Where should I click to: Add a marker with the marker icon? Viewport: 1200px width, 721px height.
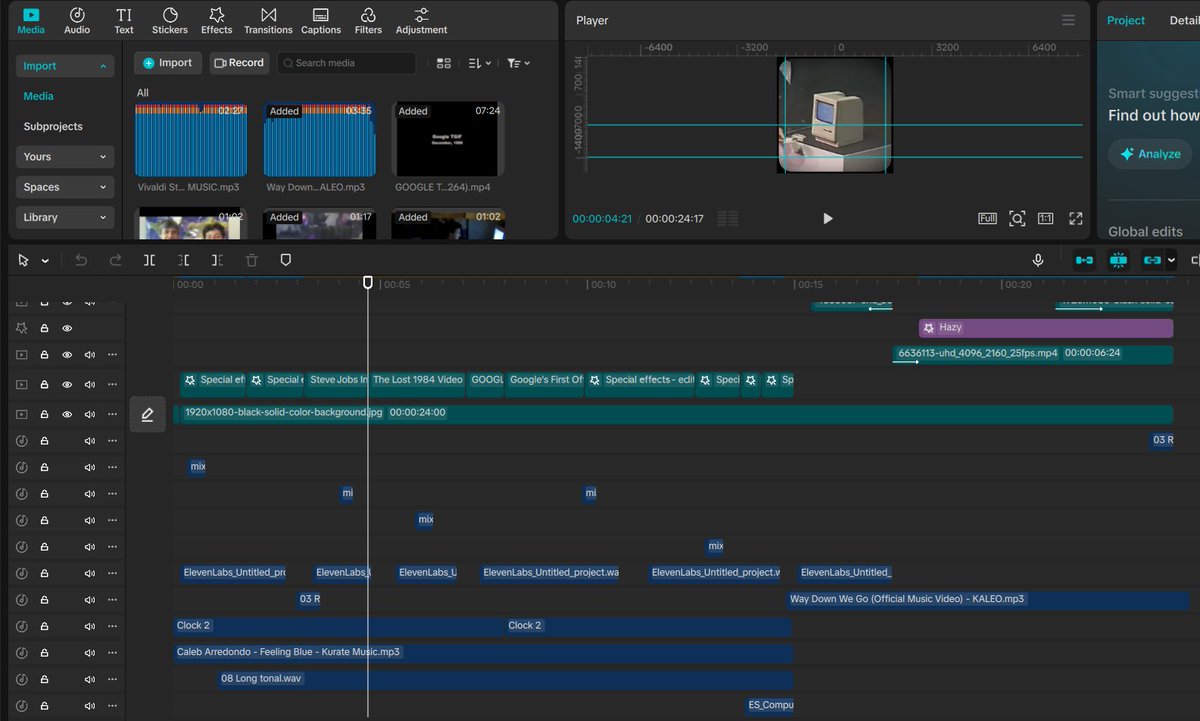coord(285,260)
